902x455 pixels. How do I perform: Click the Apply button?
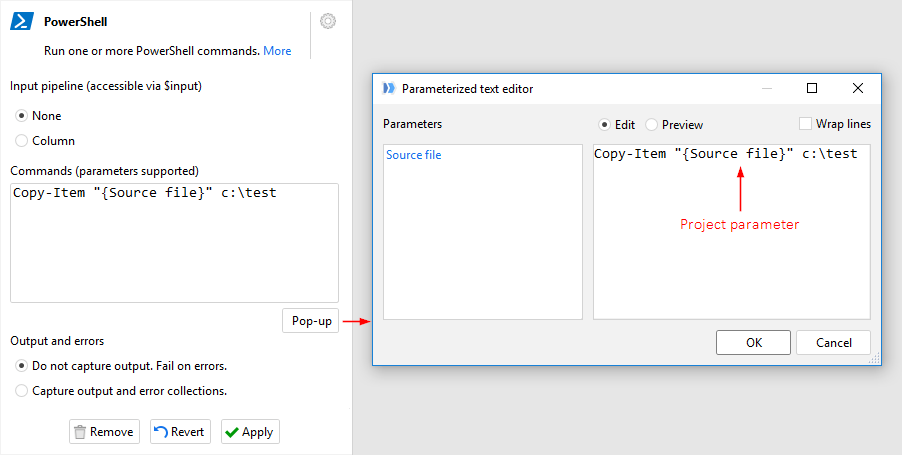point(250,431)
